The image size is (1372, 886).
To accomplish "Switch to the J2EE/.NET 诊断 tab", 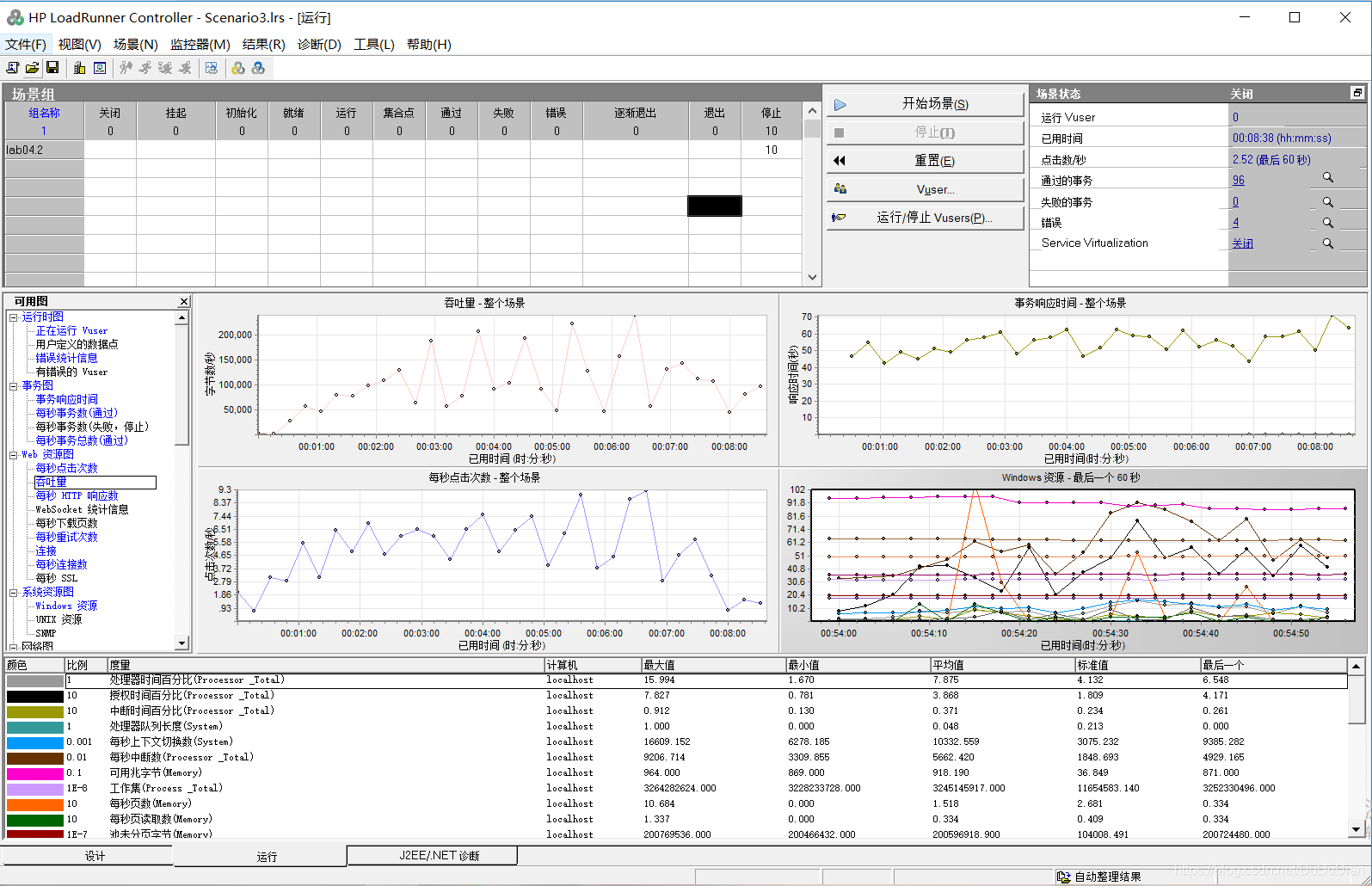I will click(433, 855).
